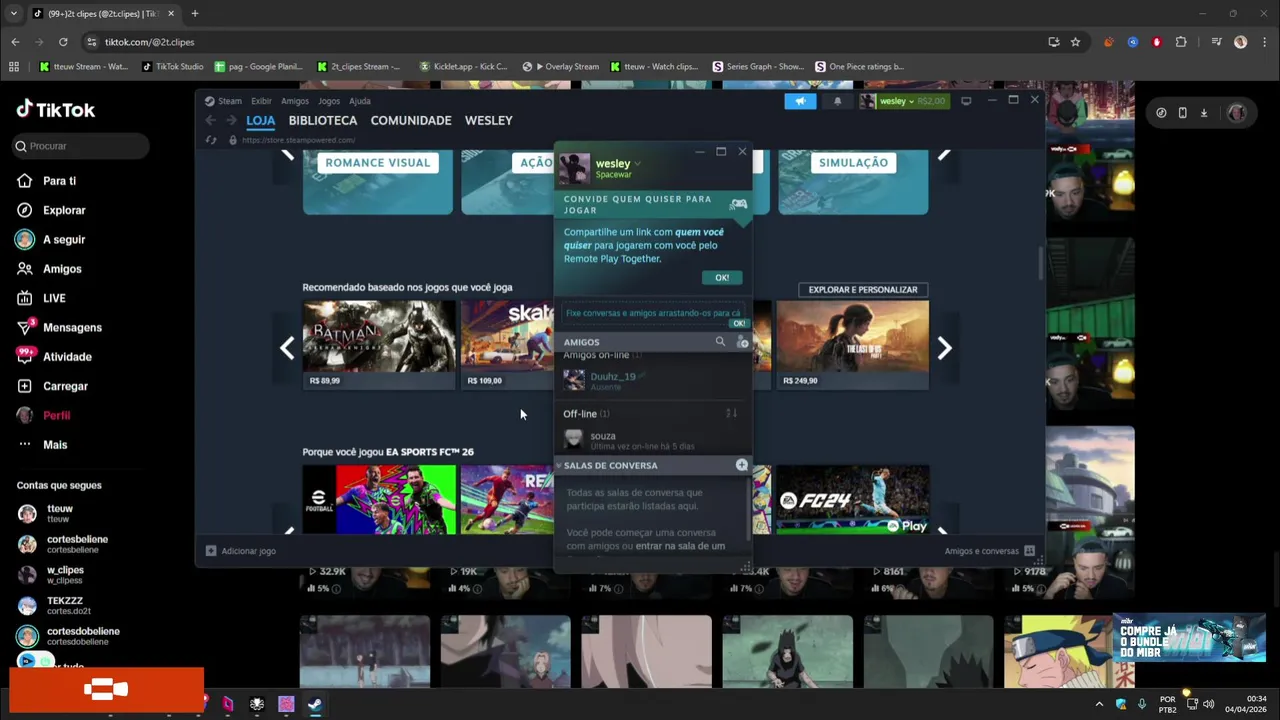This screenshot has width=1280, height=720.
Task: Click the TikTok coins icon top right
Action: click(x=1161, y=113)
